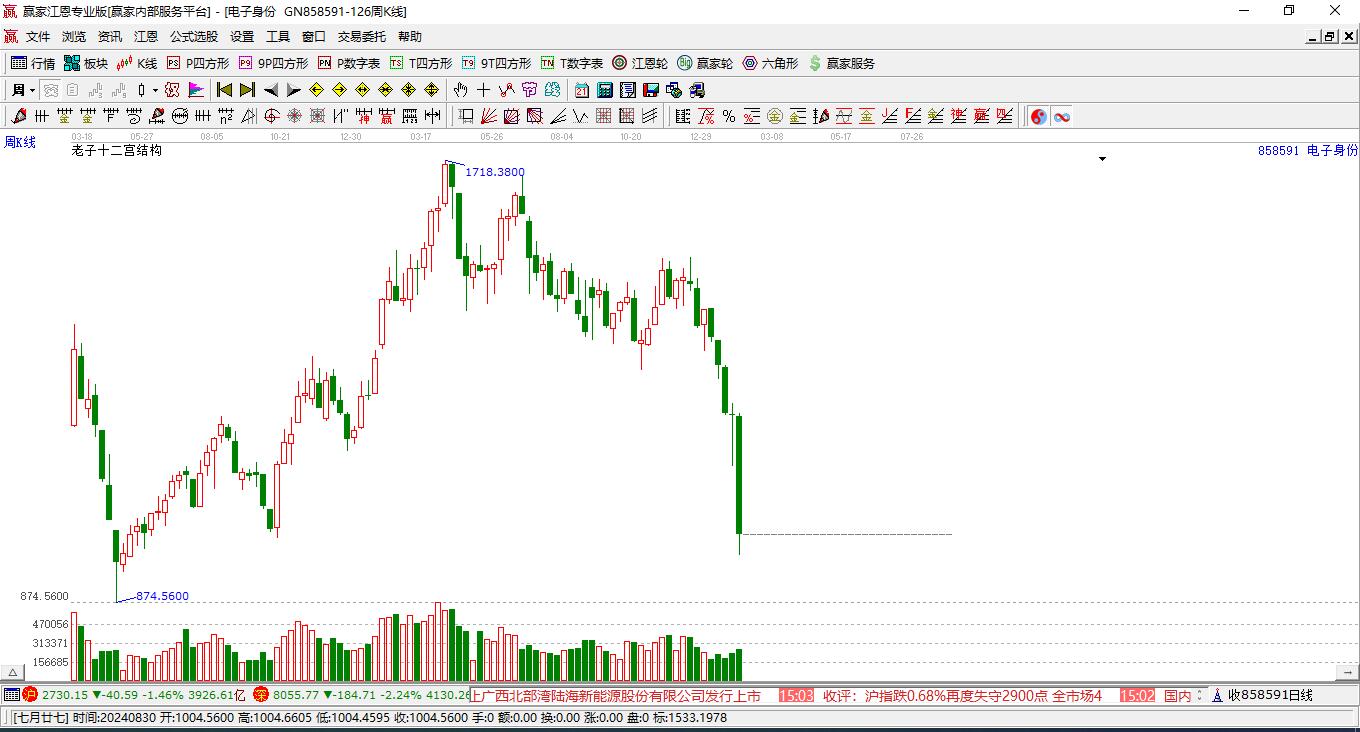Viewport: 1360px width, 732px height.
Task: Open the calculator icon
Action: (604, 90)
